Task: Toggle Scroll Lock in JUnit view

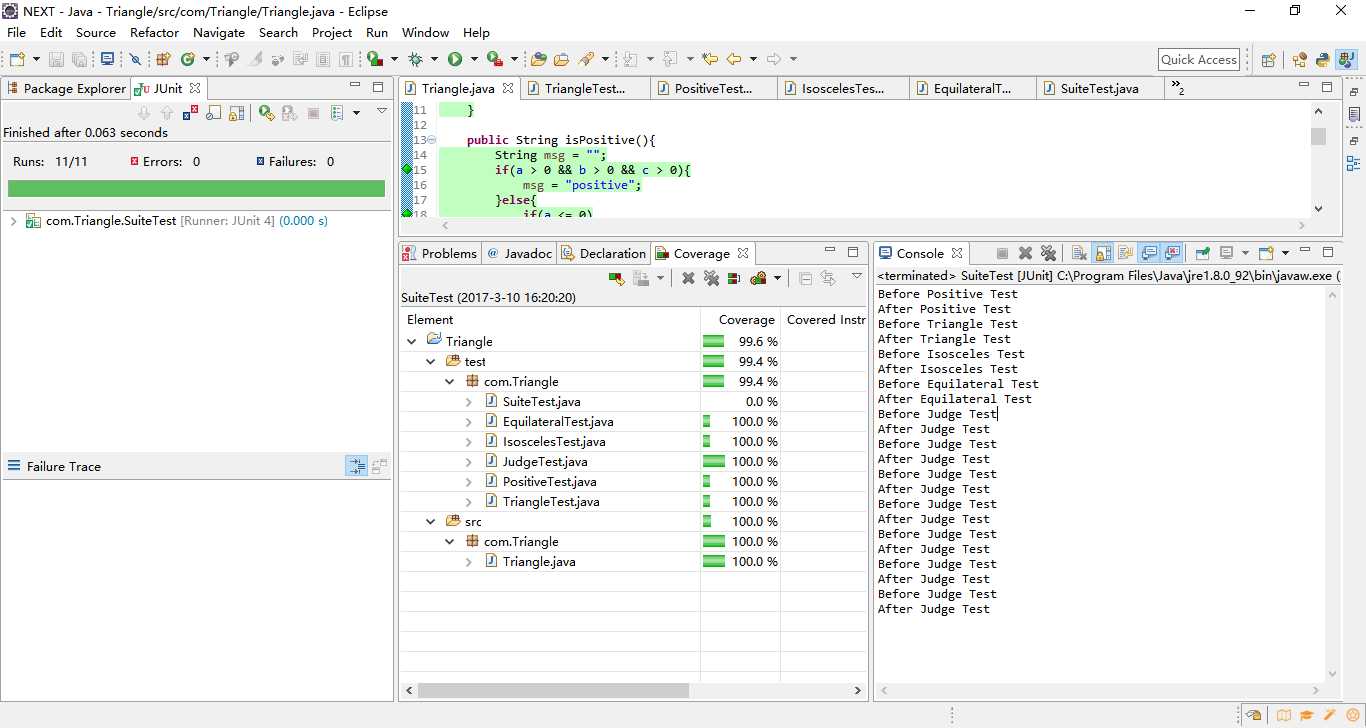Action: pyautogui.click(x=237, y=113)
